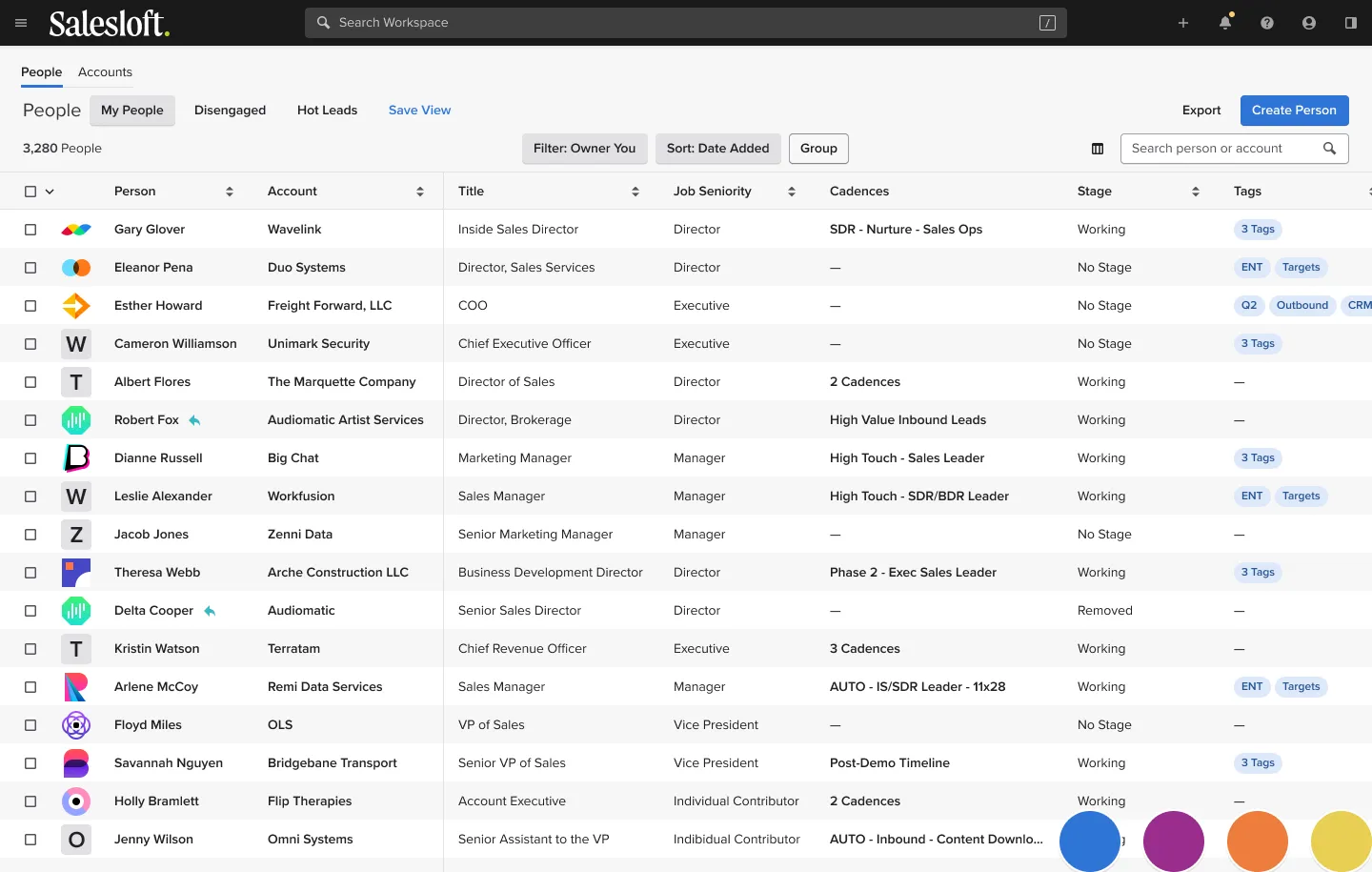1372x872 pixels.
Task: Check the box for Gary Glover
Action: point(30,230)
